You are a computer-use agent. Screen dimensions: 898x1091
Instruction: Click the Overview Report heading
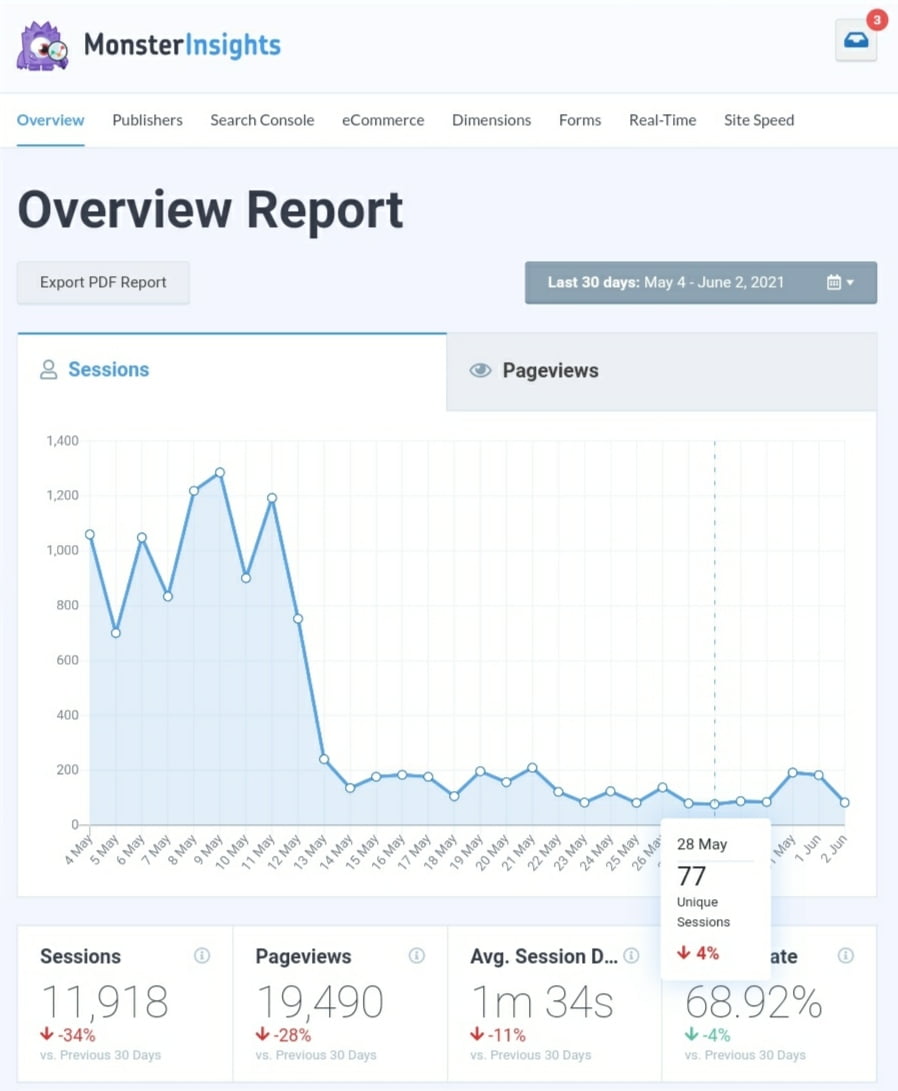(210, 209)
